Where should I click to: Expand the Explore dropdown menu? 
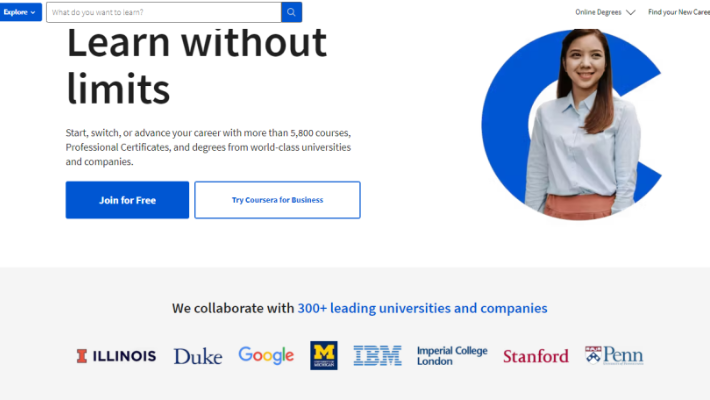(20, 12)
